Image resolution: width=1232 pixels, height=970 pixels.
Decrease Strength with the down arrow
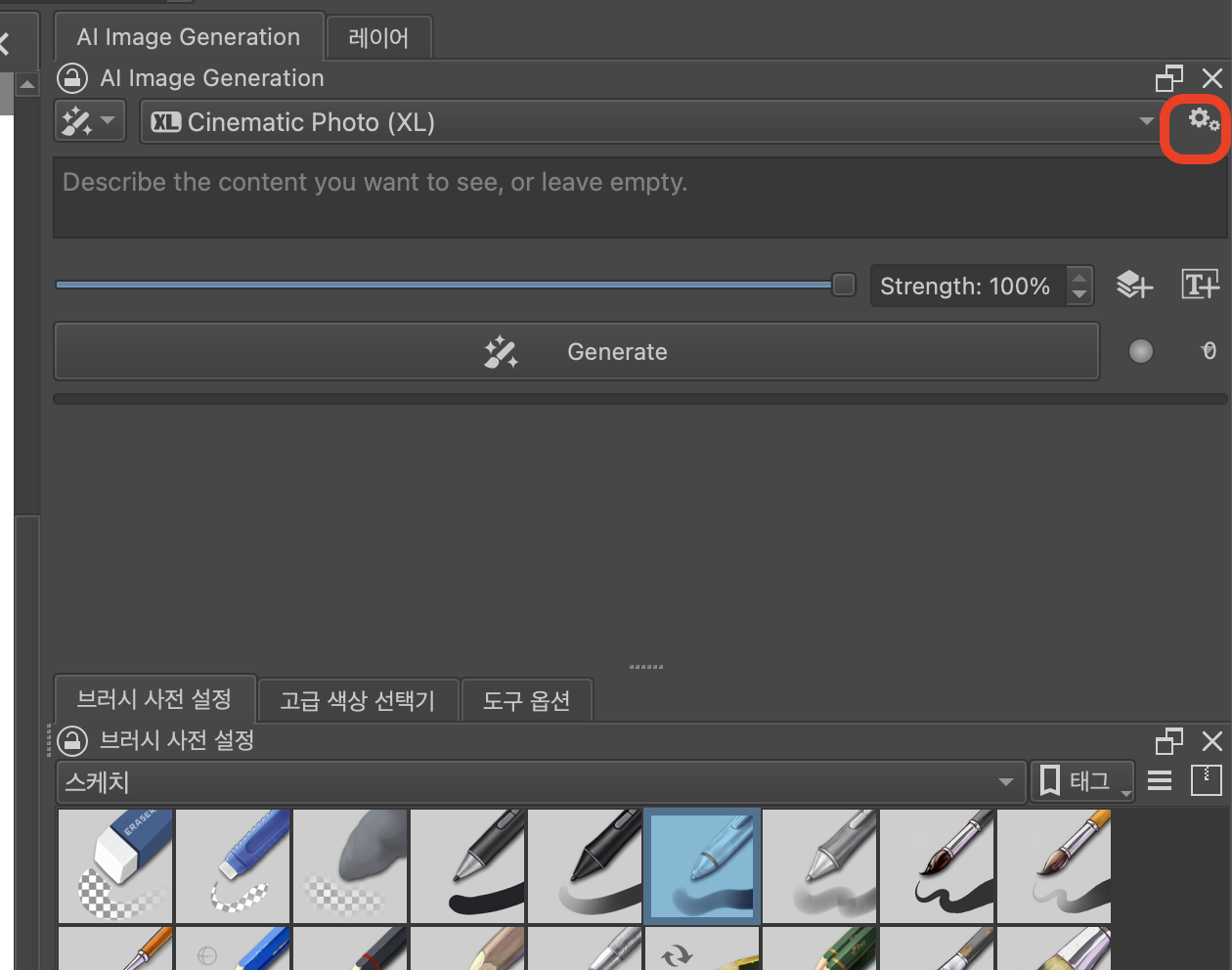click(1079, 294)
